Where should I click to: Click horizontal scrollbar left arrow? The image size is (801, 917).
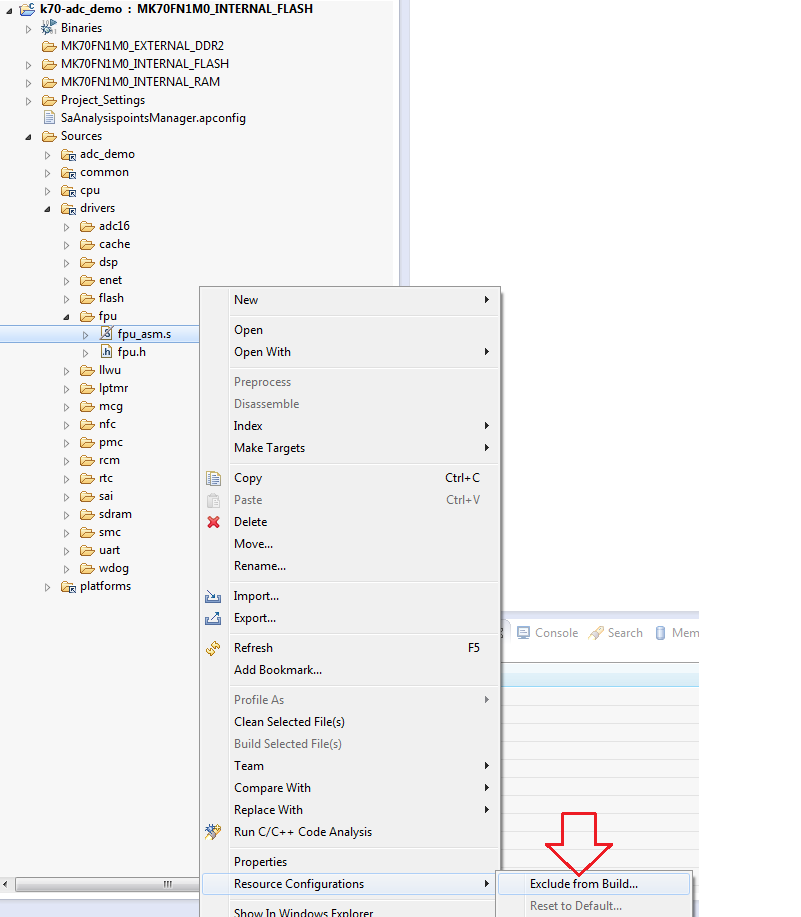(5, 884)
